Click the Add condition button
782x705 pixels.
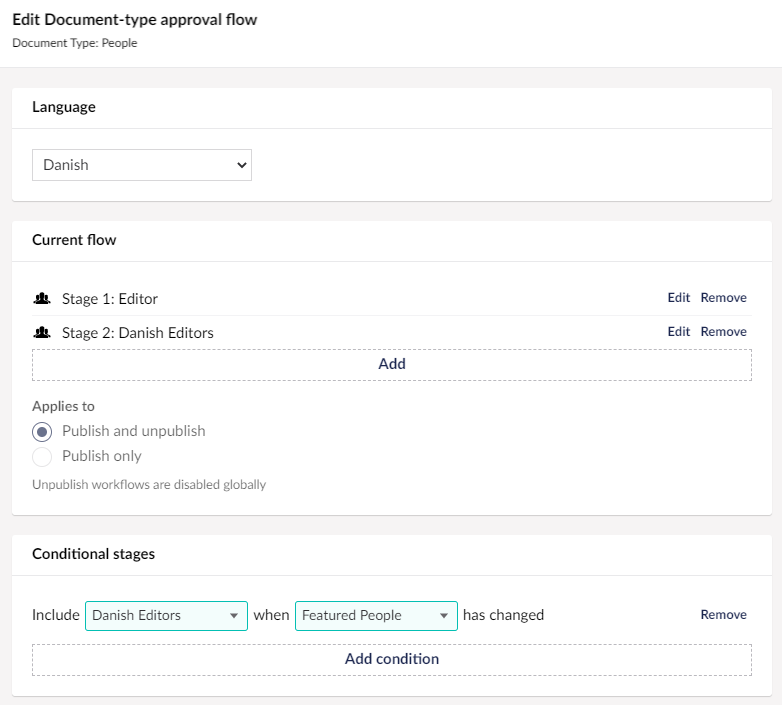coord(391,660)
